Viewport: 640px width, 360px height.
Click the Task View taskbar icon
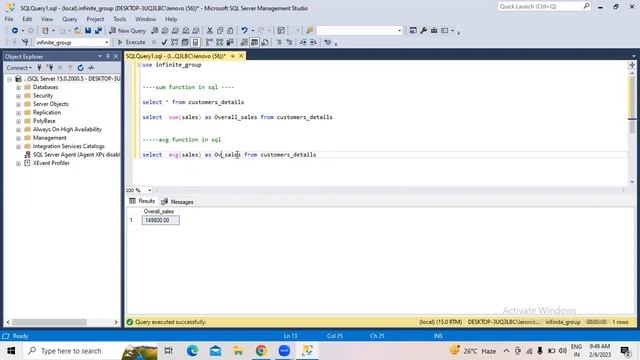168,351
